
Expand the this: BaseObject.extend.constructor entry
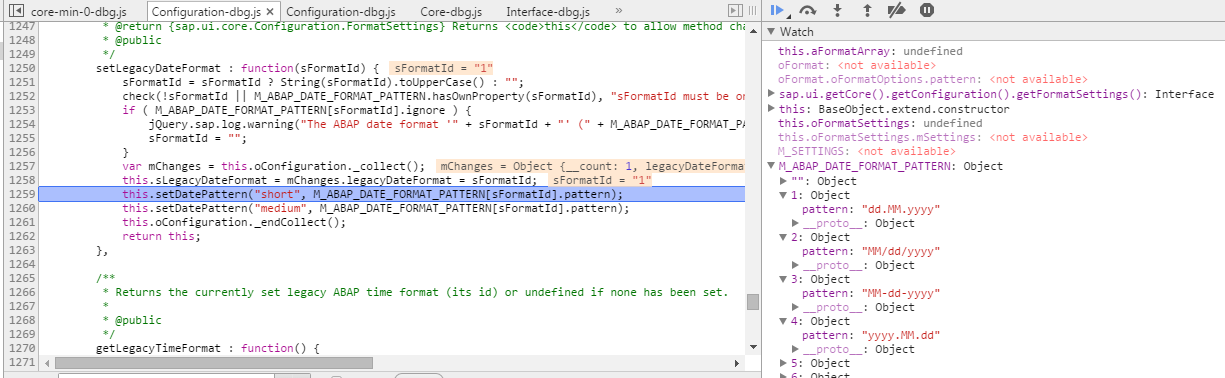[x=771, y=108]
